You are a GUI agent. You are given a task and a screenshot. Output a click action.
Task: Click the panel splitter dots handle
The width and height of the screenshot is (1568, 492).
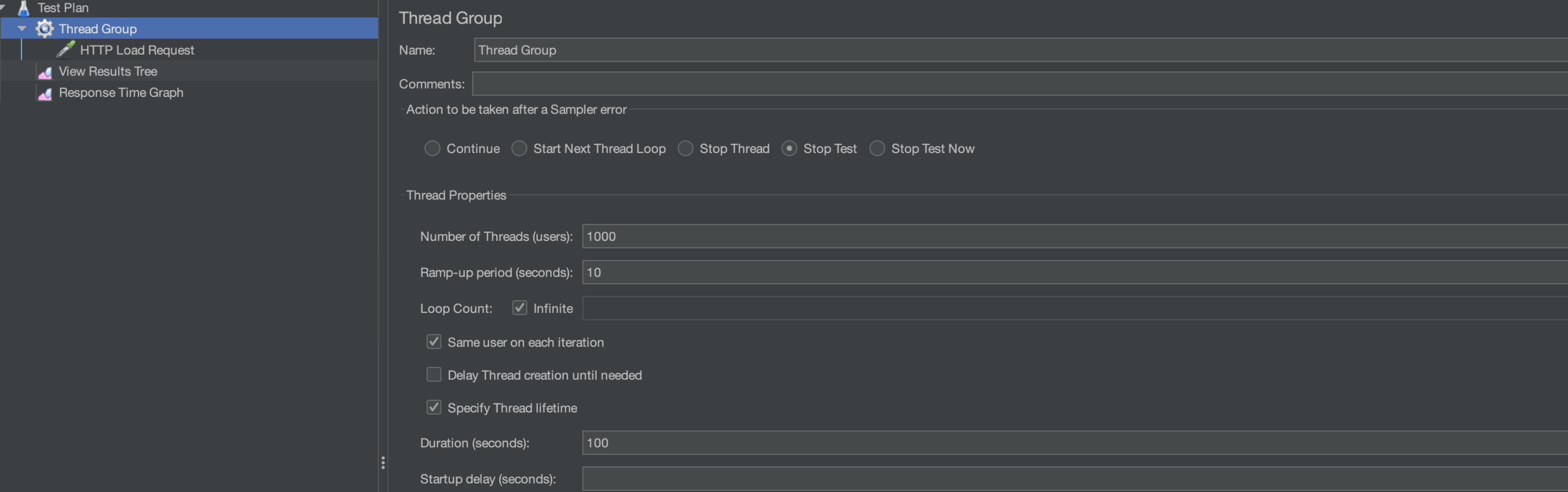pyautogui.click(x=383, y=463)
